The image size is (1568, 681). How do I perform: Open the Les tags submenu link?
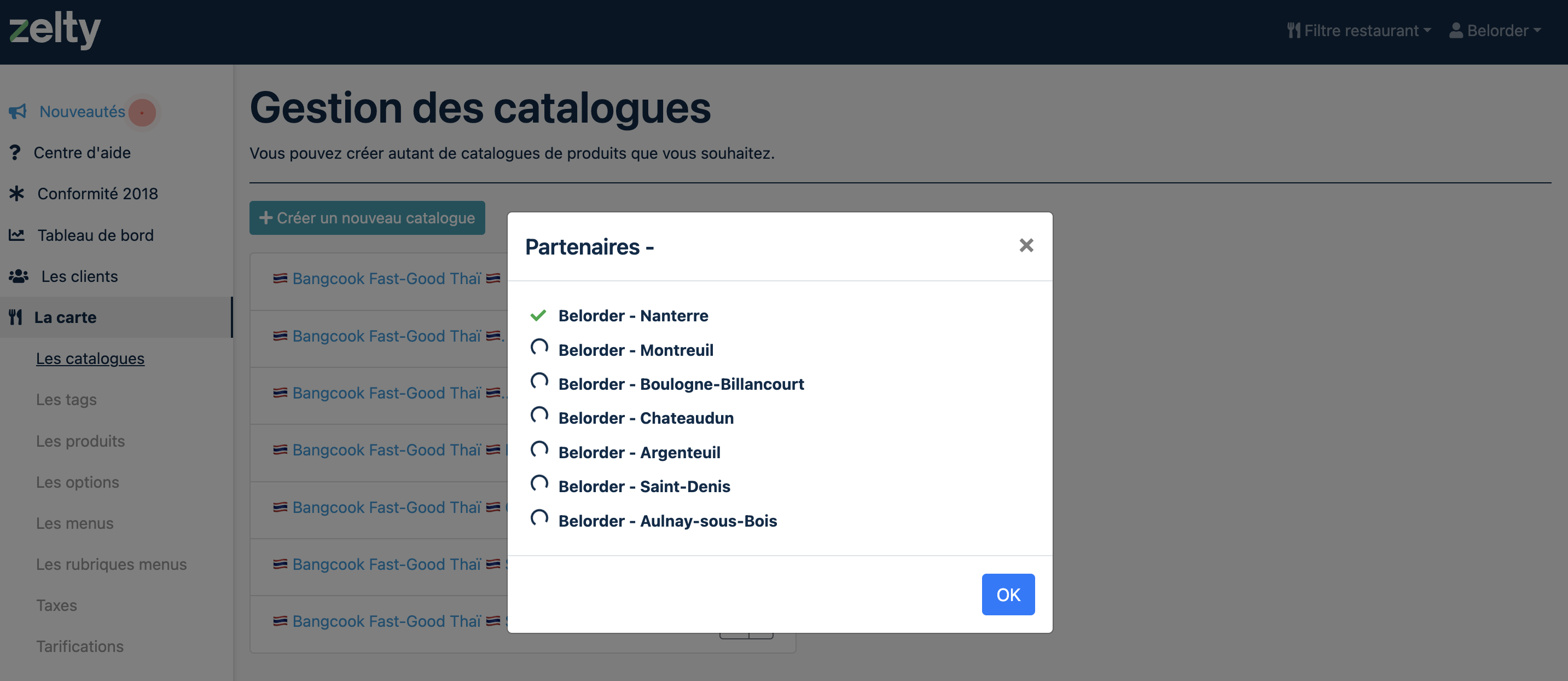66,400
